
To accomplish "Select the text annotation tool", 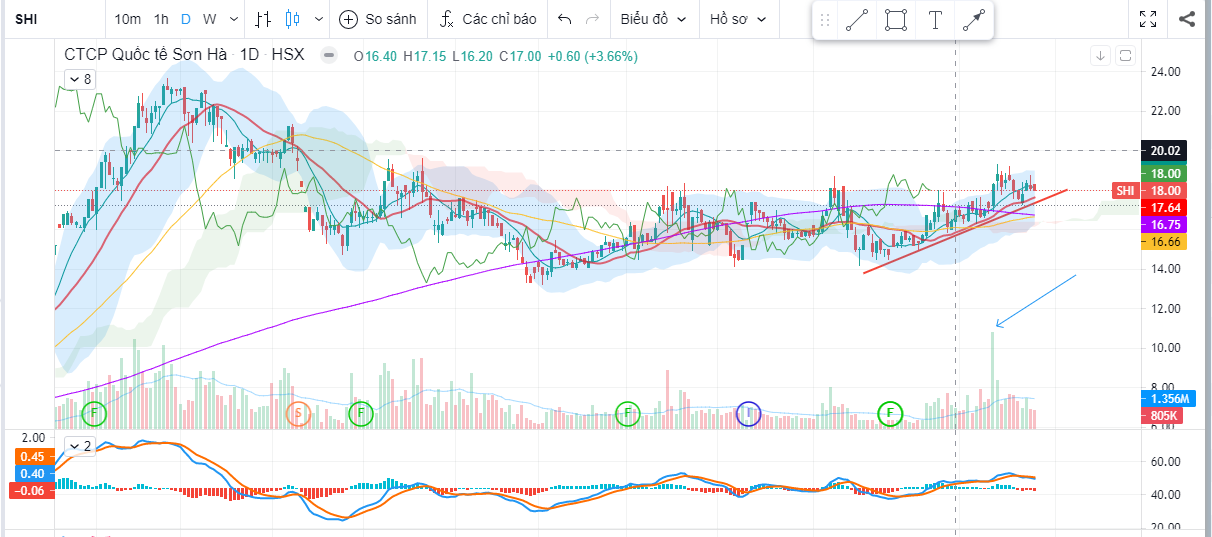I will point(935,20).
